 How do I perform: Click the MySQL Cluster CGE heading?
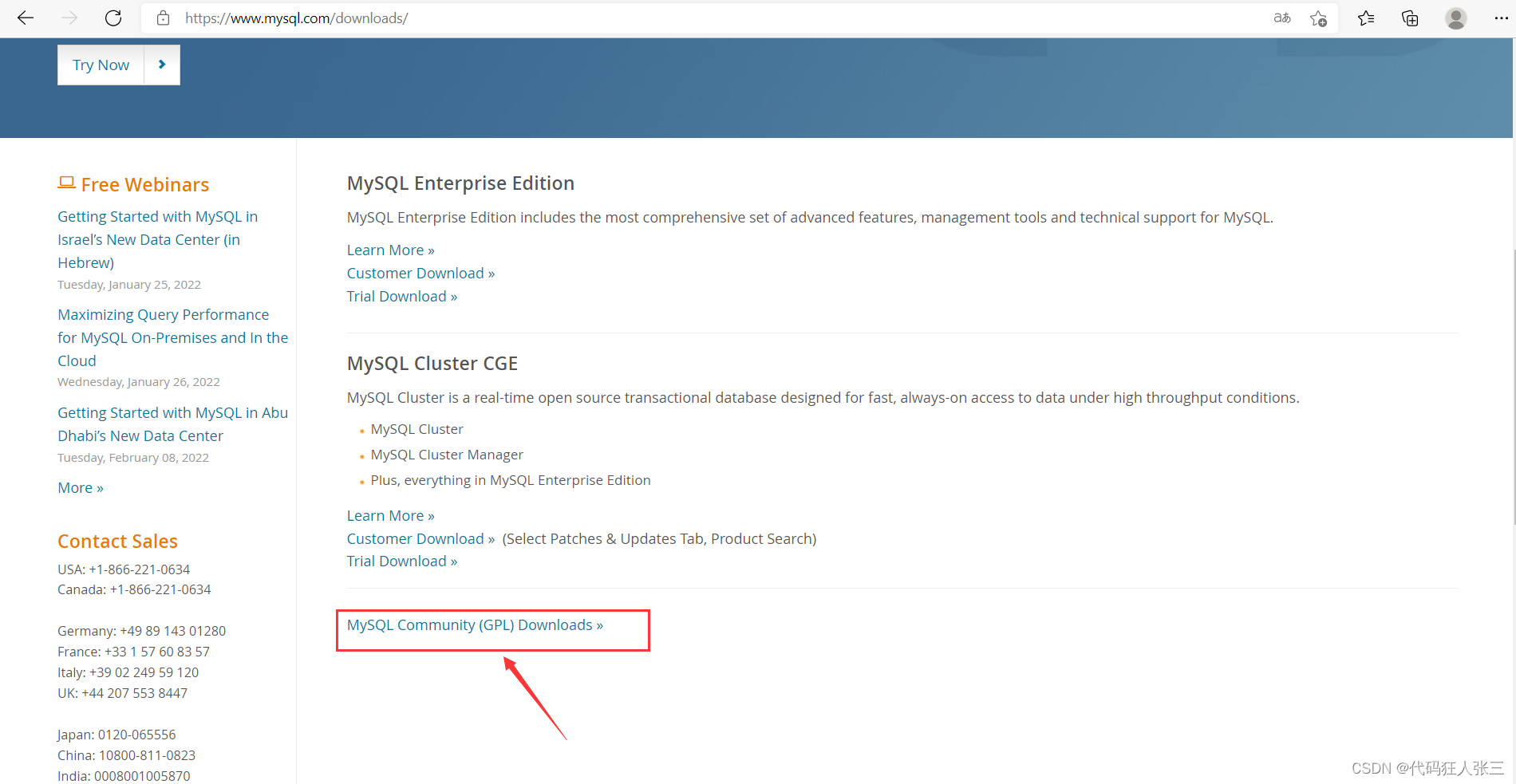click(x=432, y=363)
